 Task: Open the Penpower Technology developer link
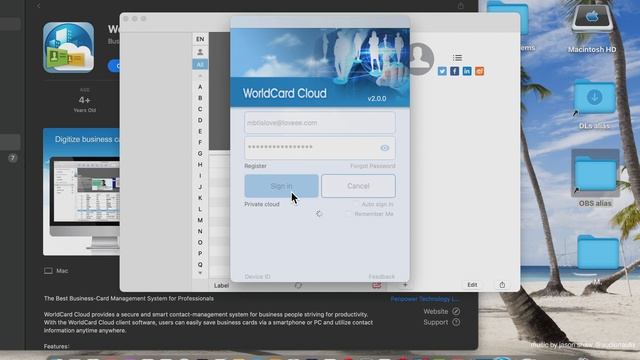[425, 299]
